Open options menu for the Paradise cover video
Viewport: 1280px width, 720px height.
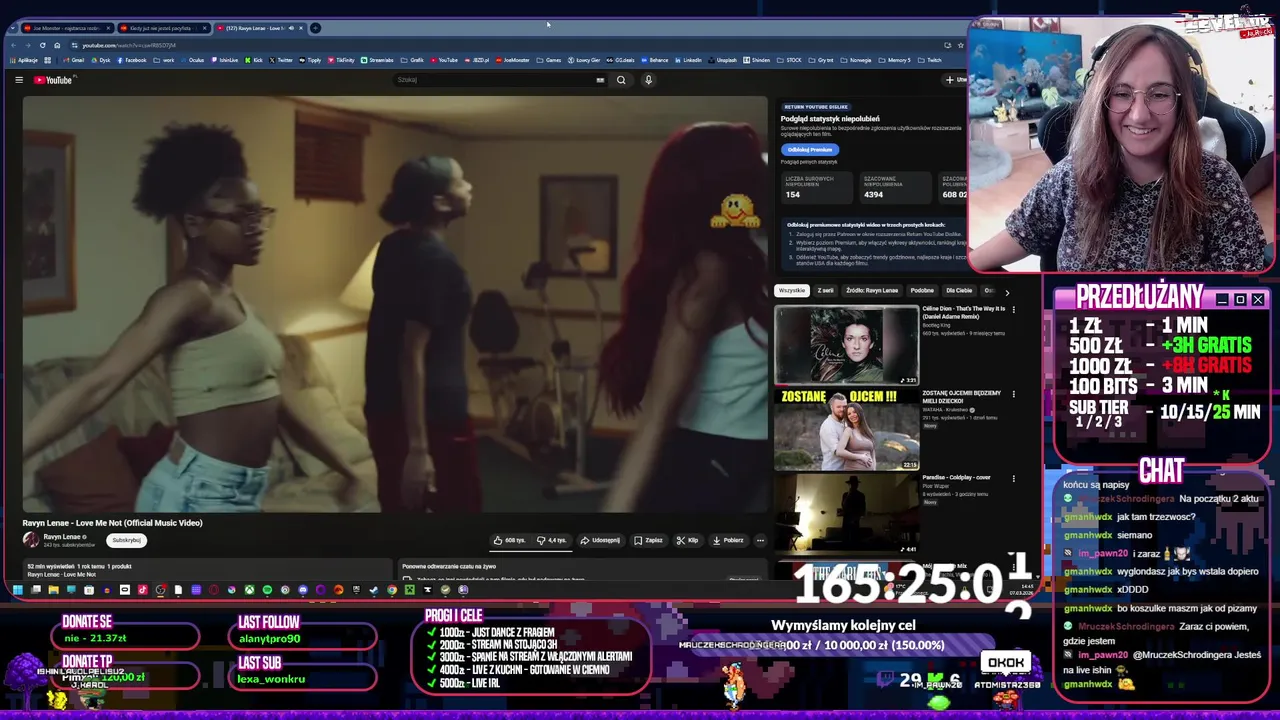[x=1013, y=478]
